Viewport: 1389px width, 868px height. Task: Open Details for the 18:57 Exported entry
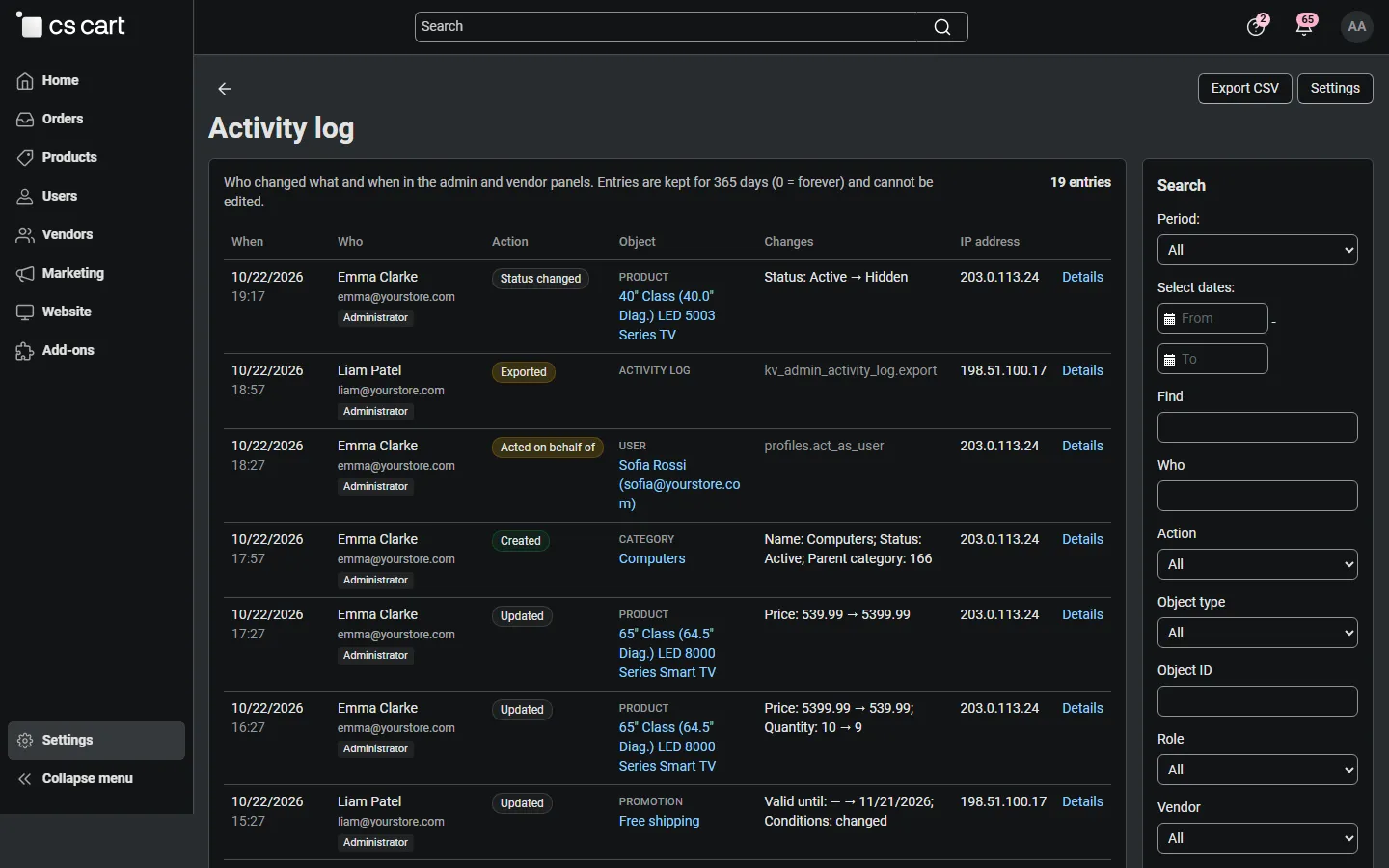coord(1082,370)
